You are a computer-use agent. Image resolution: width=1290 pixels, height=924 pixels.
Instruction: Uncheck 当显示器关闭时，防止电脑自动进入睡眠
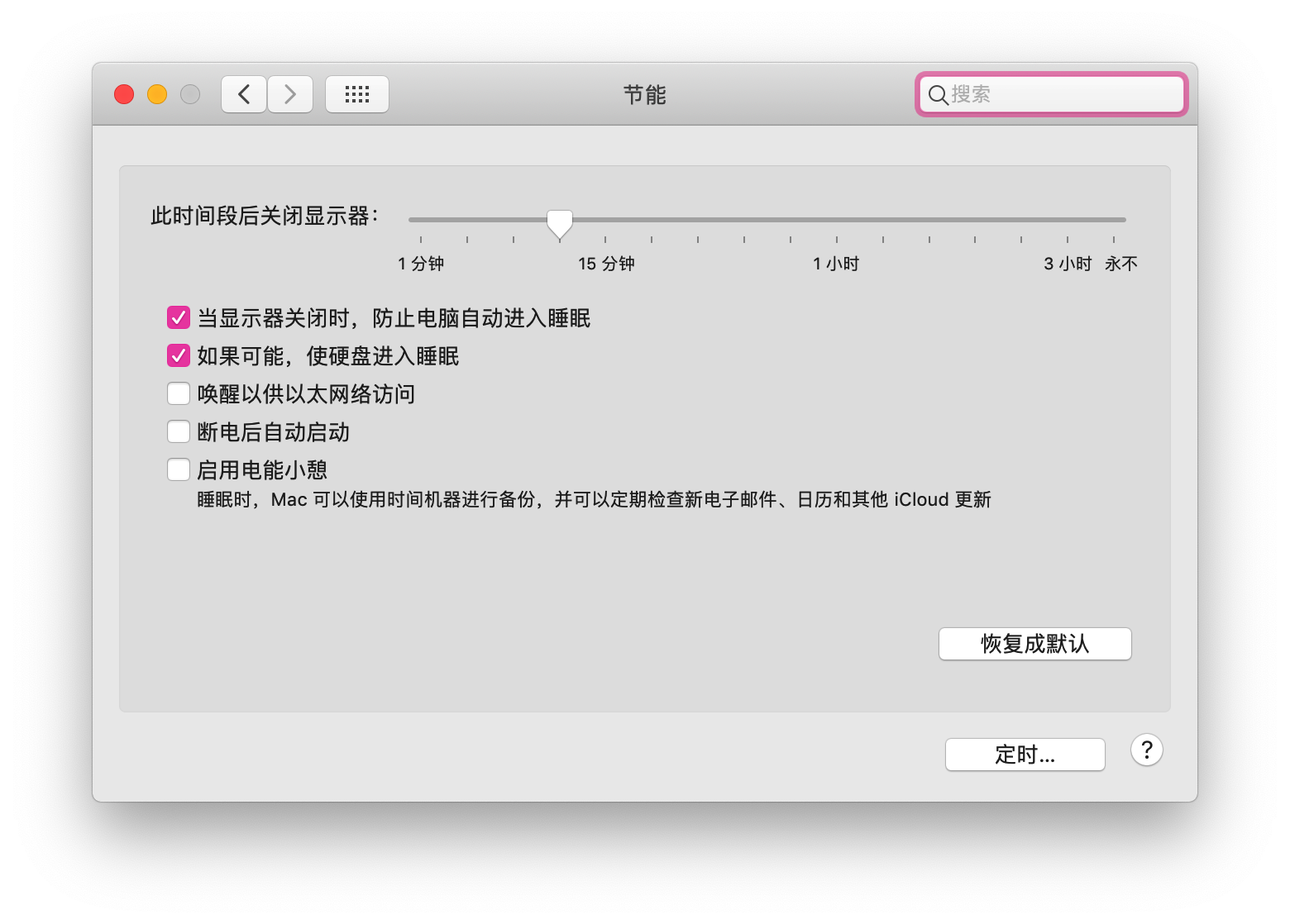tap(179, 317)
